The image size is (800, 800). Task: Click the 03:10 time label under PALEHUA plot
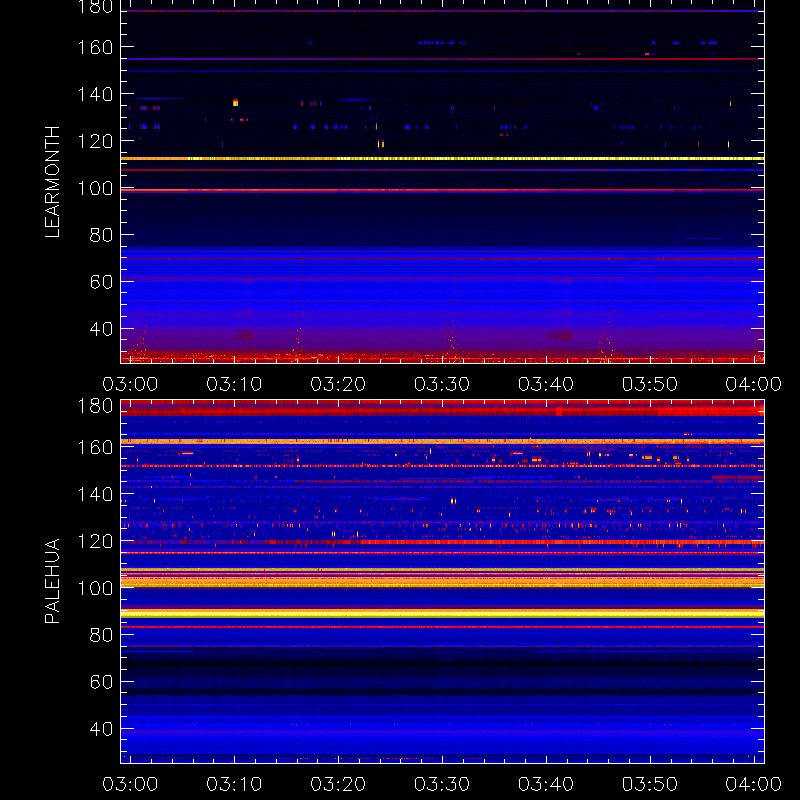pyautogui.click(x=234, y=784)
